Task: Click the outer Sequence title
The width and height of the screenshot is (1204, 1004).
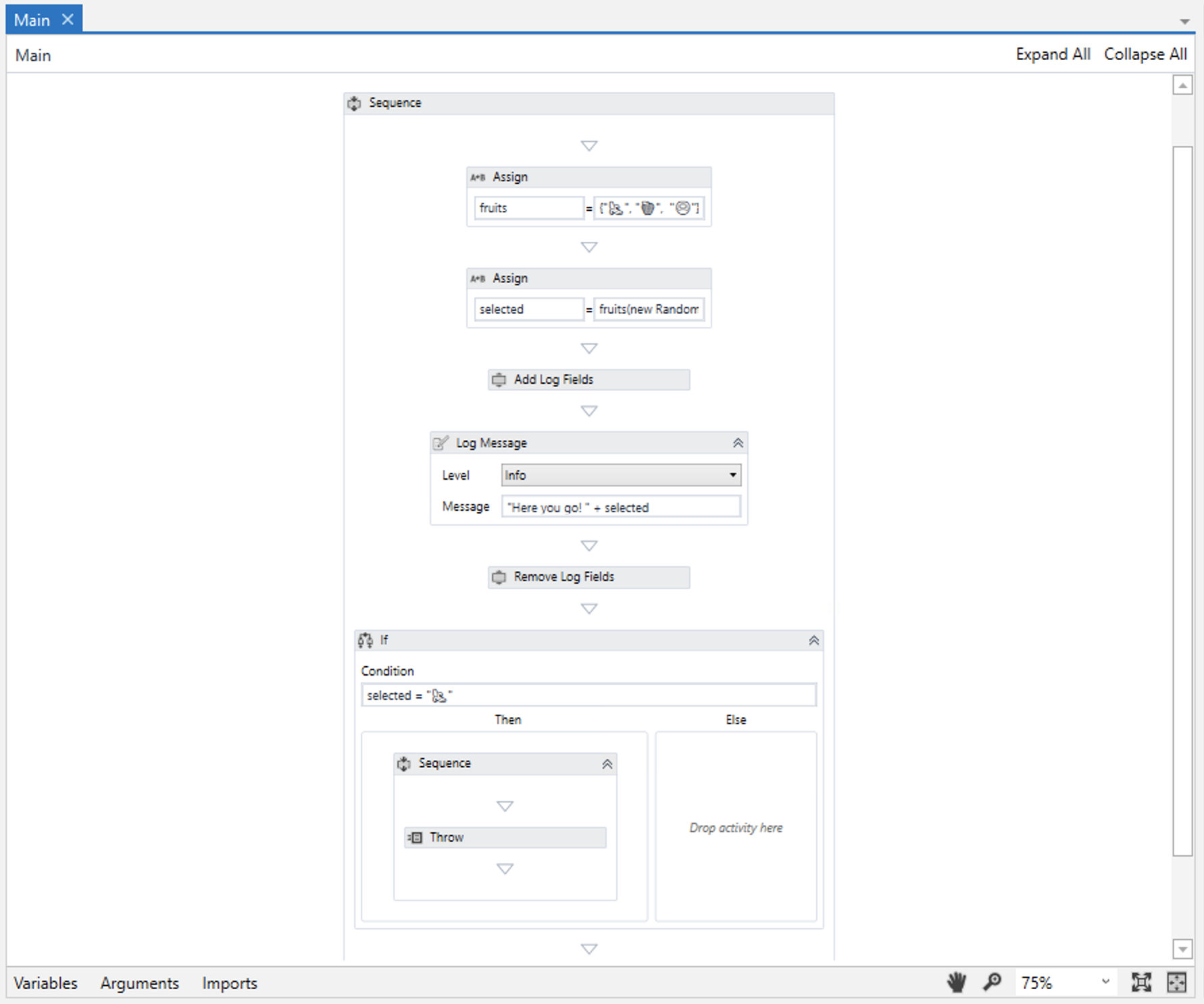Action: point(395,103)
